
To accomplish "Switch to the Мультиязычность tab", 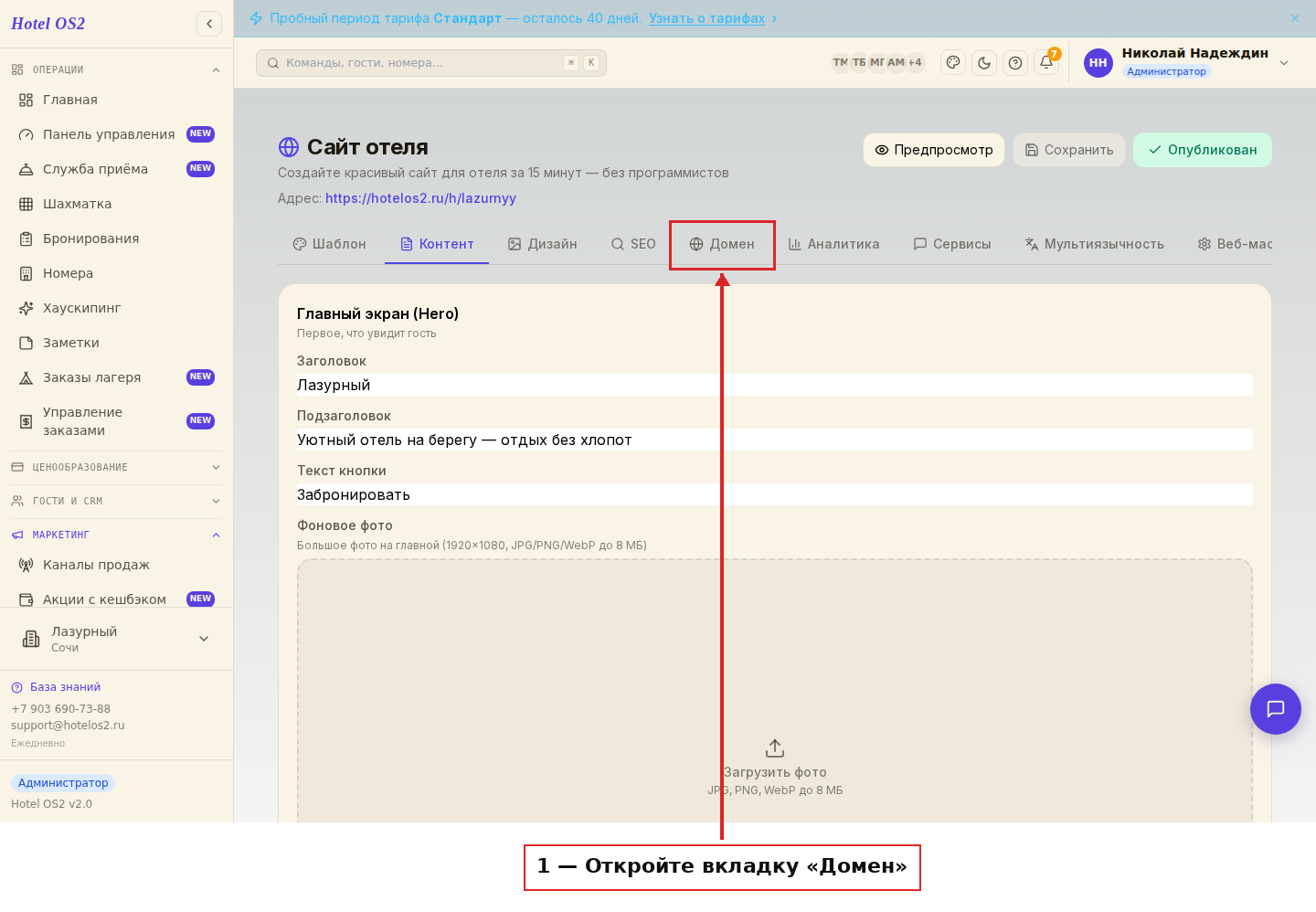I will pyautogui.click(x=1095, y=244).
